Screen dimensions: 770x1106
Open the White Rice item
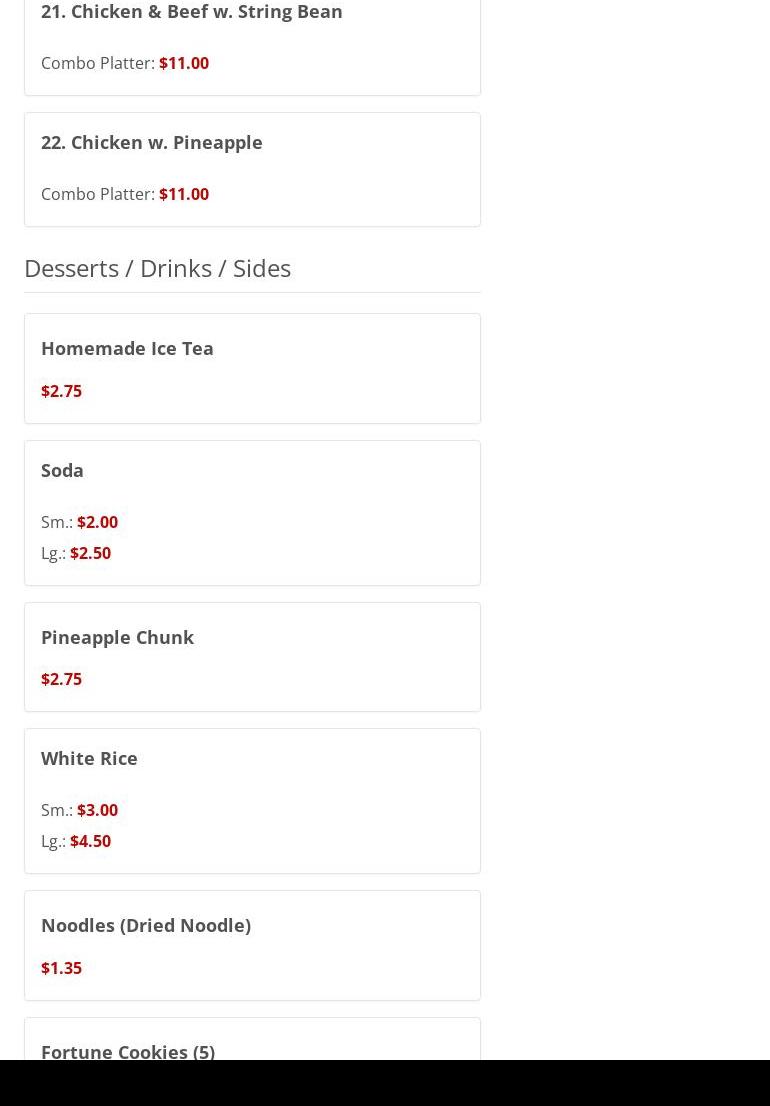[x=89, y=758]
